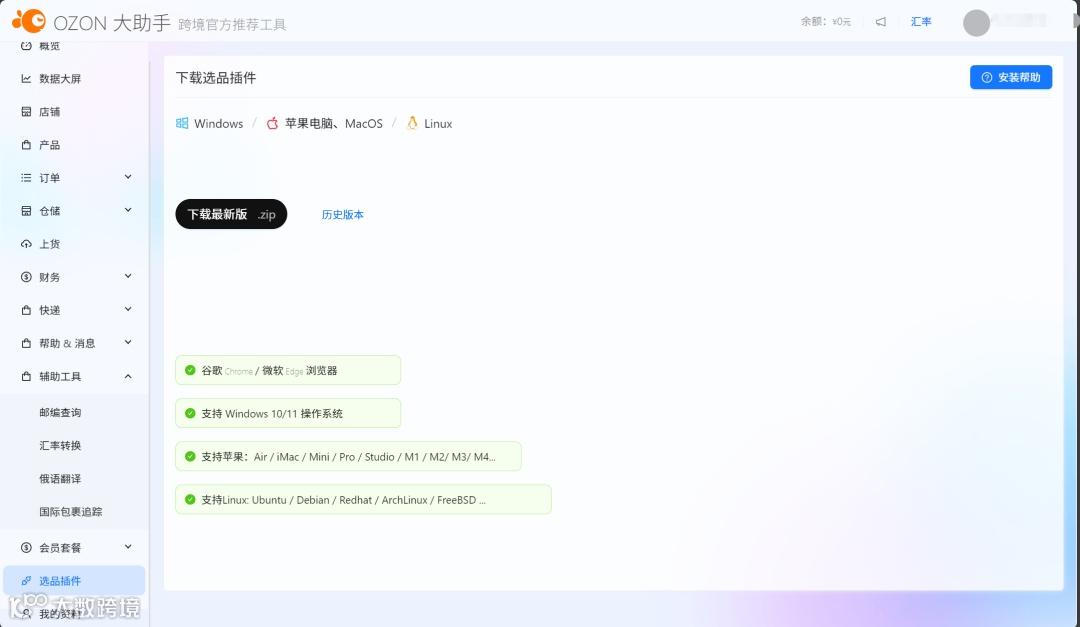Switch to the 苹果电脑、MacOS tab

(x=324, y=123)
